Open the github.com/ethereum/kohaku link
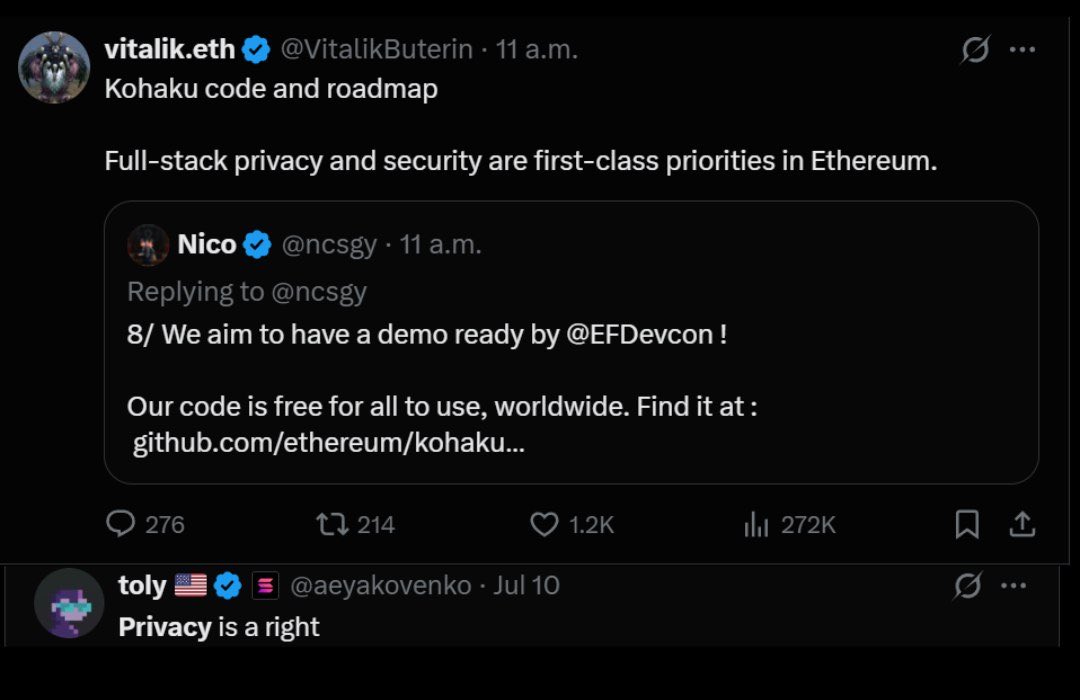 (328, 442)
